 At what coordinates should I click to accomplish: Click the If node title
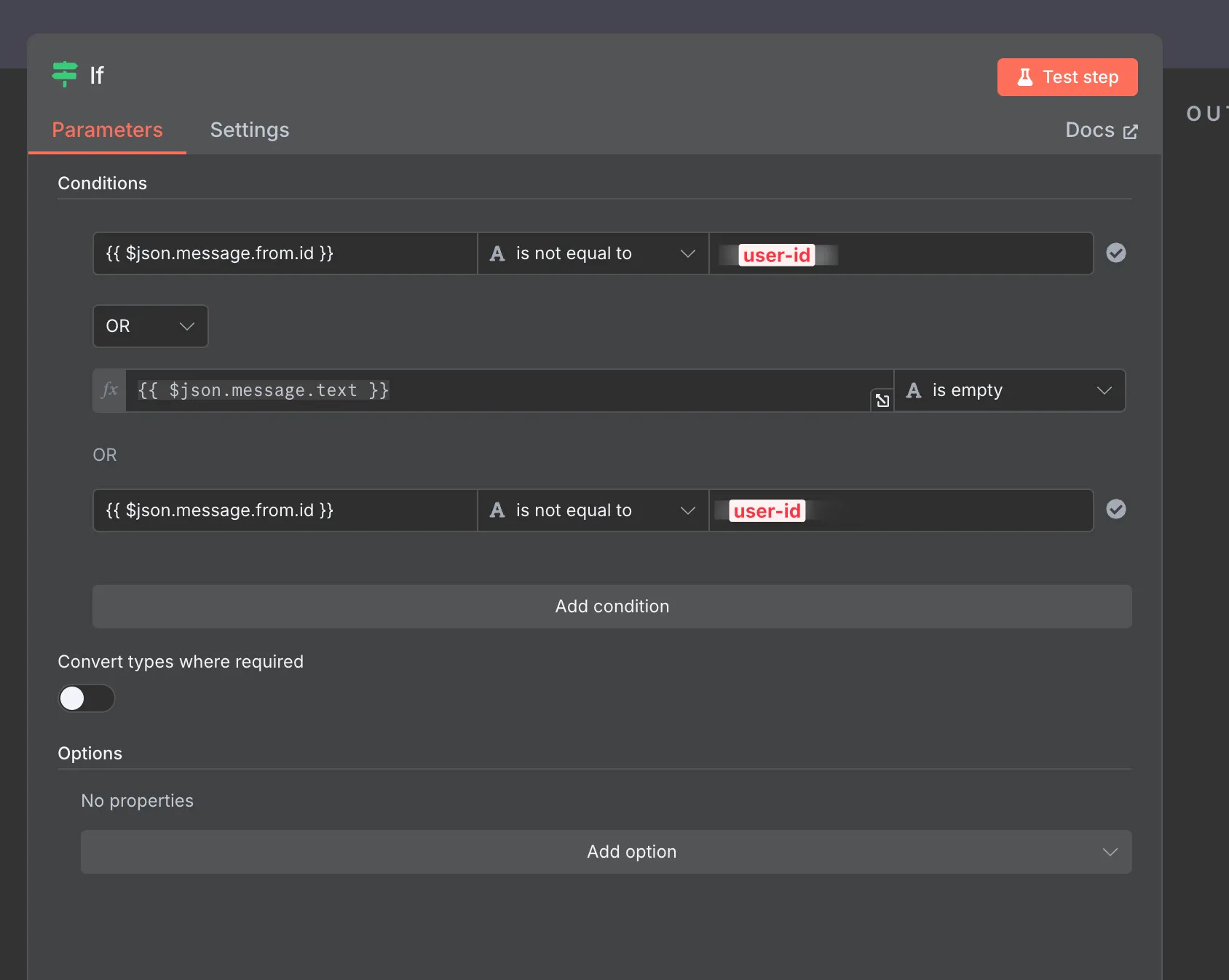(97, 75)
